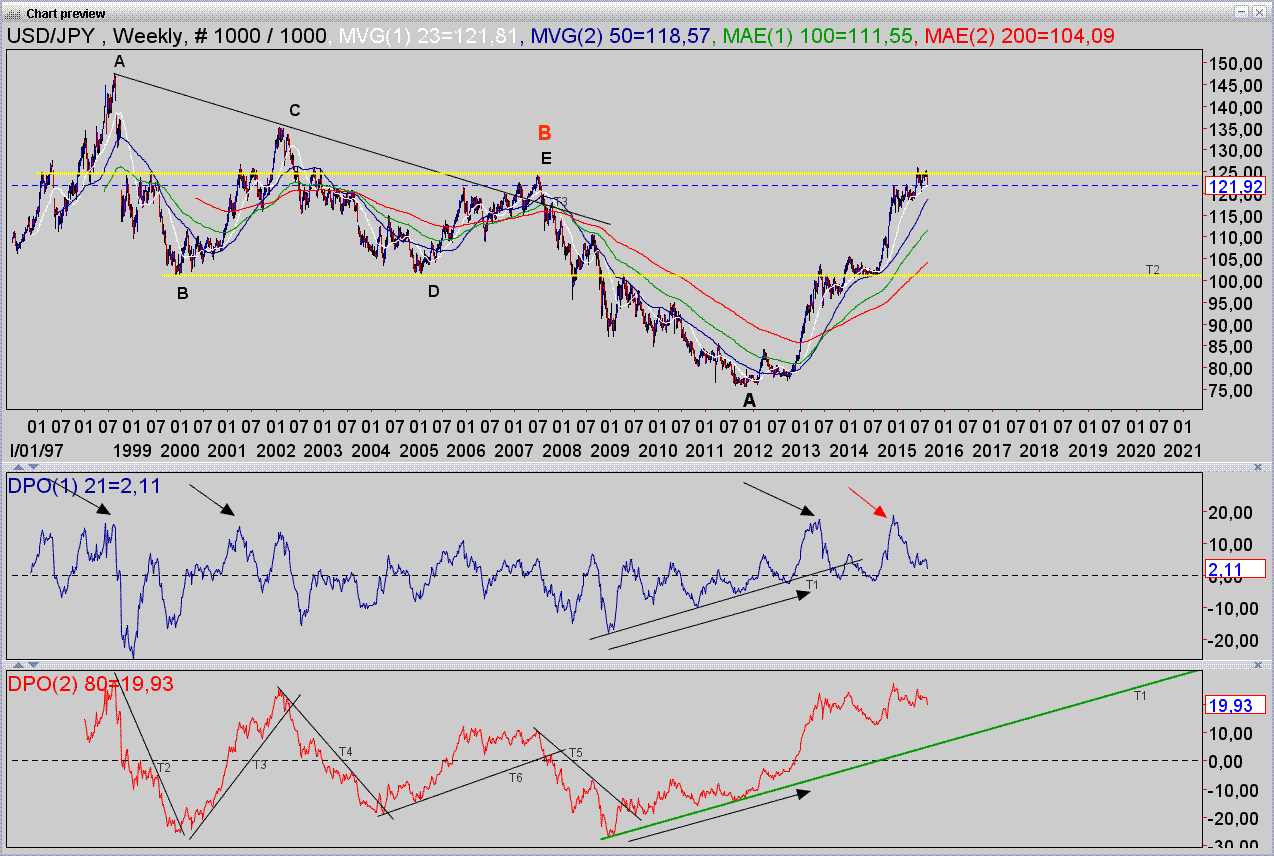Viewport: 1274px width, 856px height.
Task: Click the bold A label at 2012 low
Action: tap(749, 400)
